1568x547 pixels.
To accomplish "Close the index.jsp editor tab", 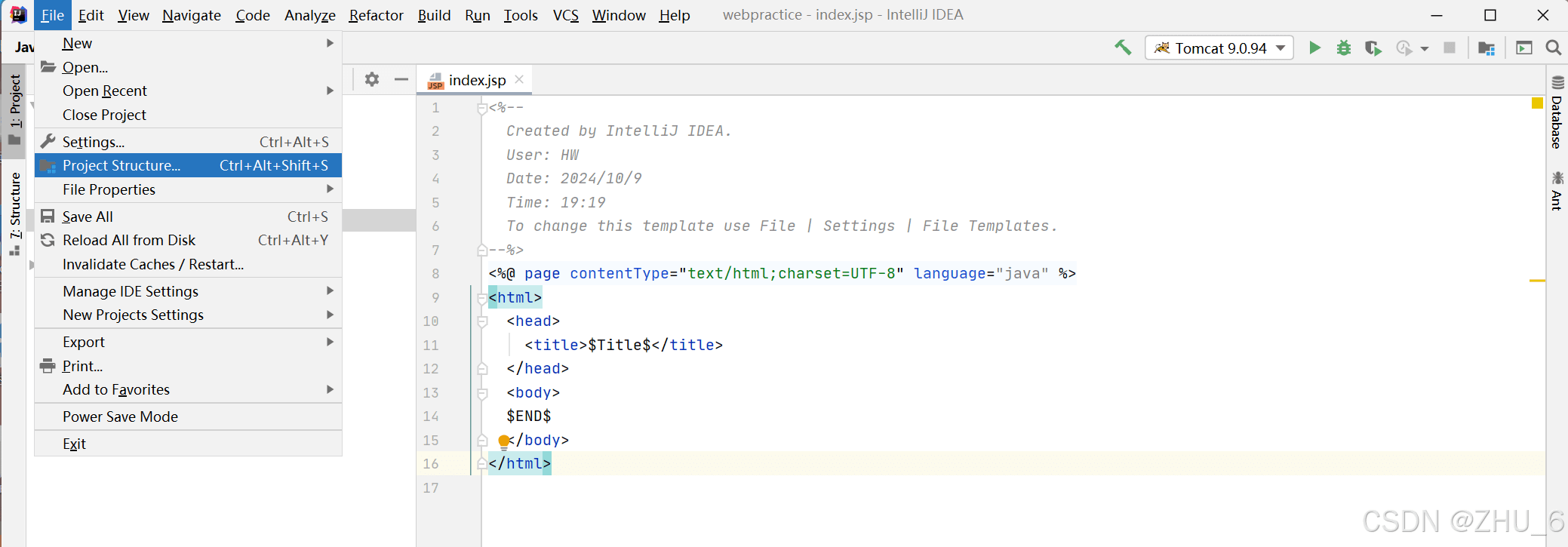I will (x=519, y=79).
